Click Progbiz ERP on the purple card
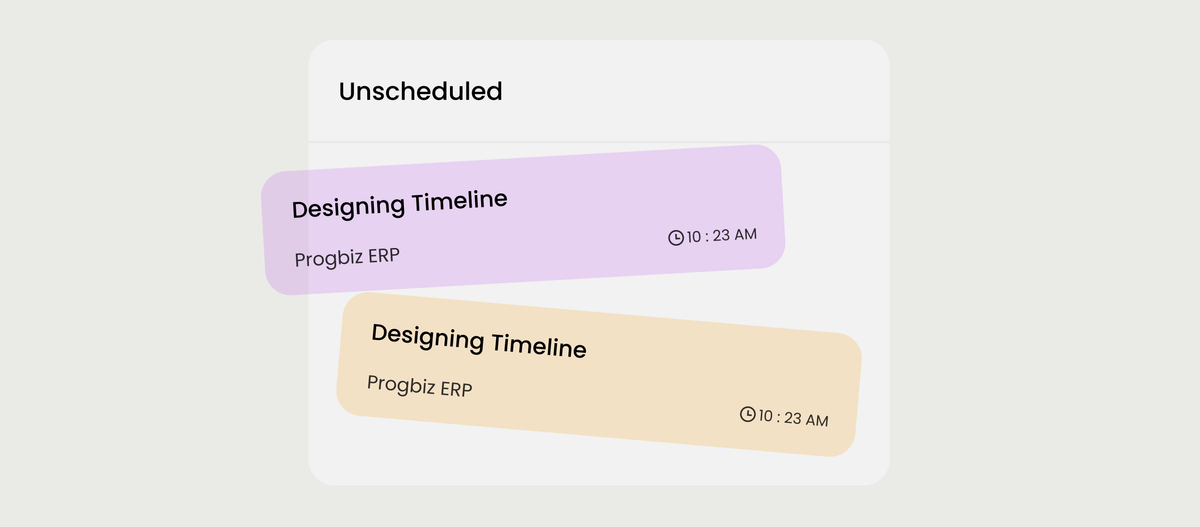Screen dimensions: 1200x527 [x=347, y=258]
